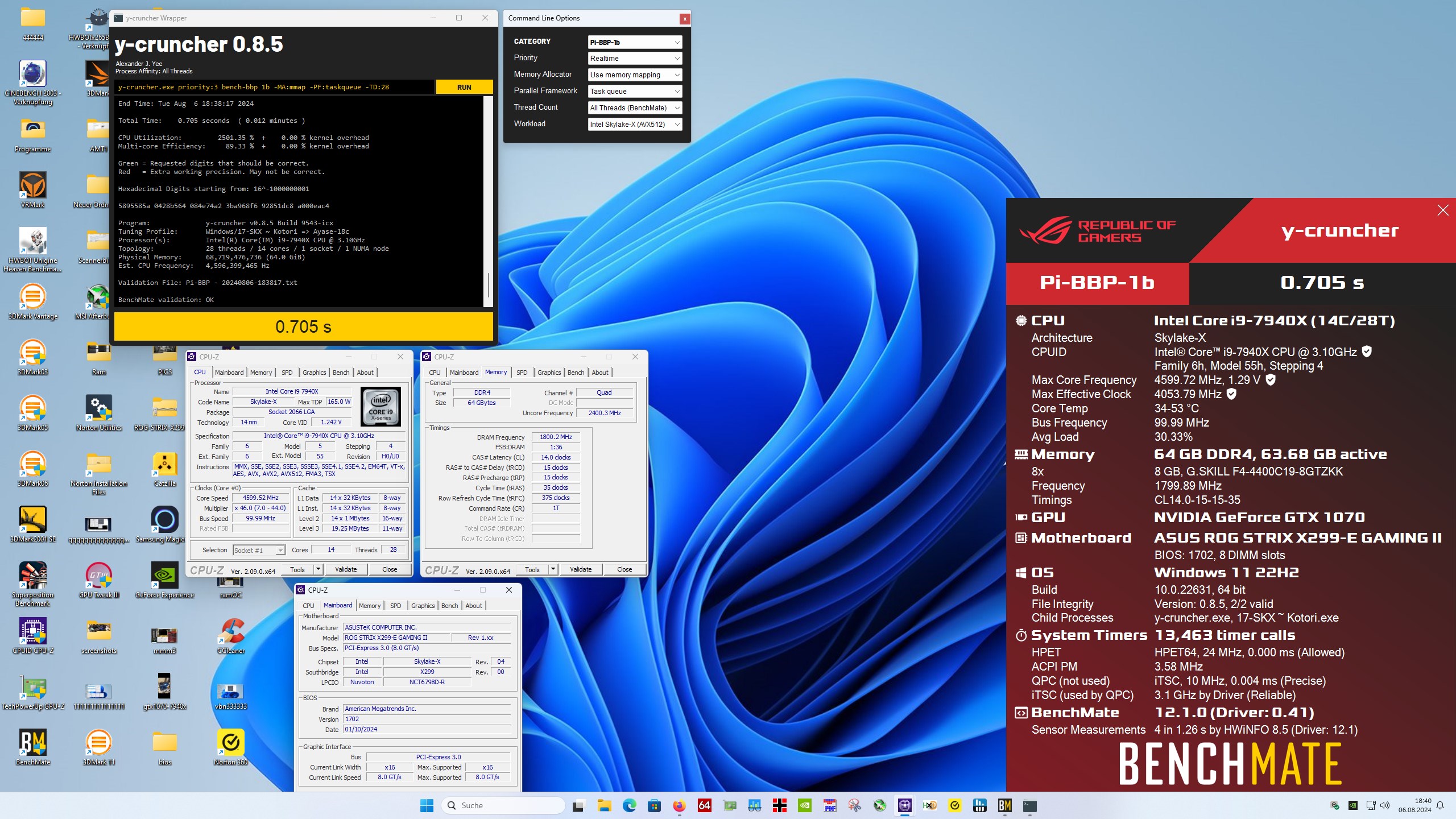Open the TechPowerUp GPU-Z desktop icon
1456x819 pixels.
click(33, 692)
